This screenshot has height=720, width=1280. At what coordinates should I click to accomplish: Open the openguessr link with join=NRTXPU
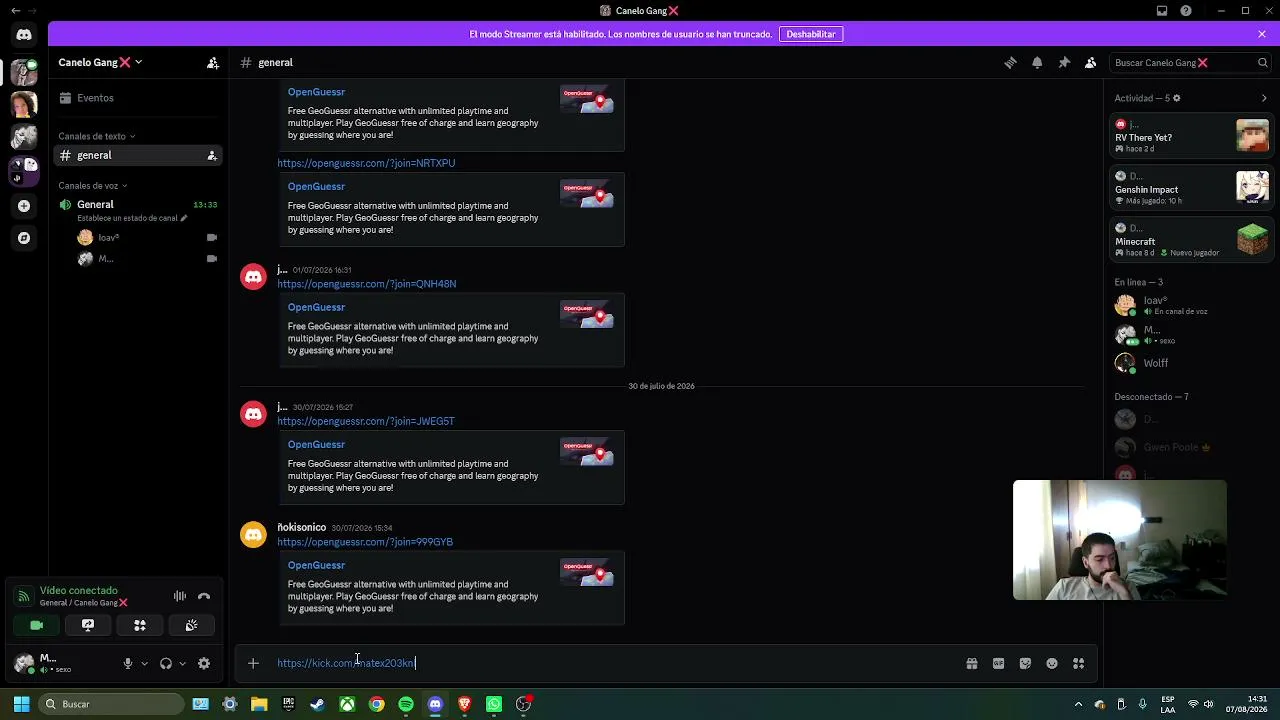click(366, 163)
